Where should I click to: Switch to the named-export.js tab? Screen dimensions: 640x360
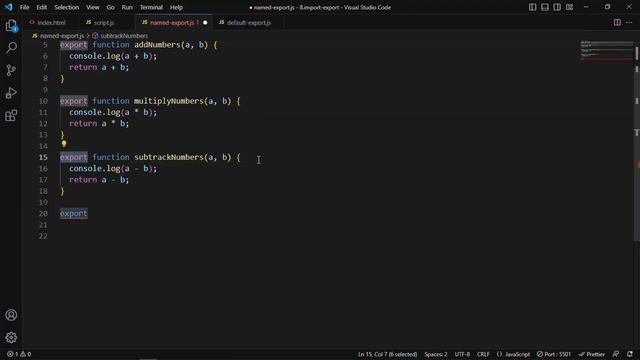(172, 22)
